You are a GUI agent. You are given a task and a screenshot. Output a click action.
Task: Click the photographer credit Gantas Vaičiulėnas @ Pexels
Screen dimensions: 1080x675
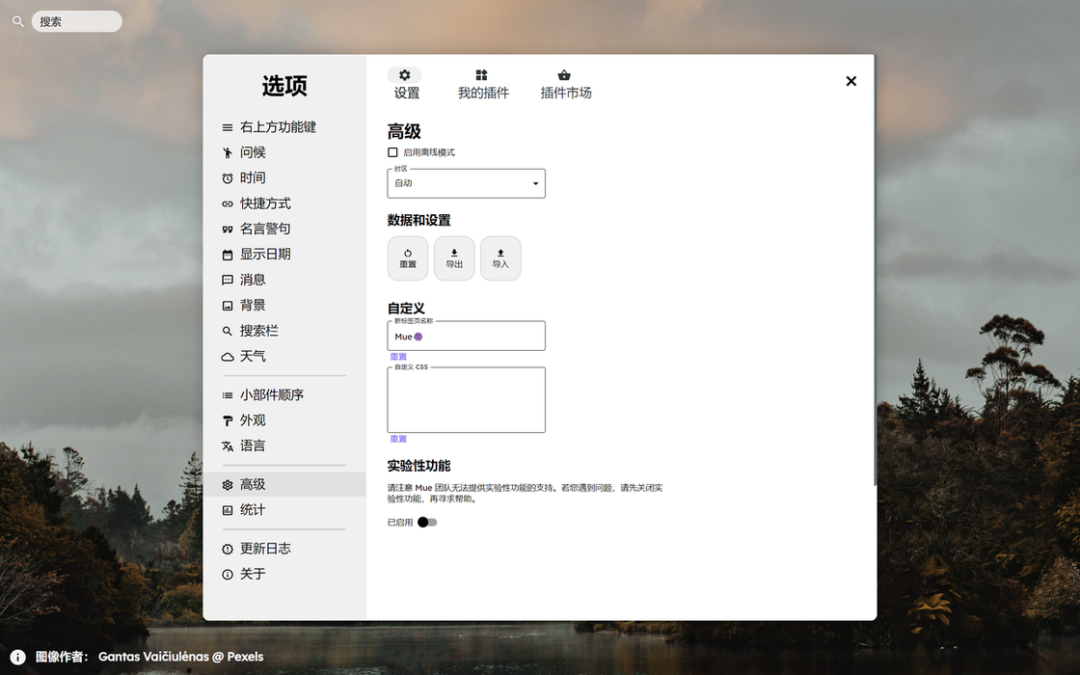[180, 657]
